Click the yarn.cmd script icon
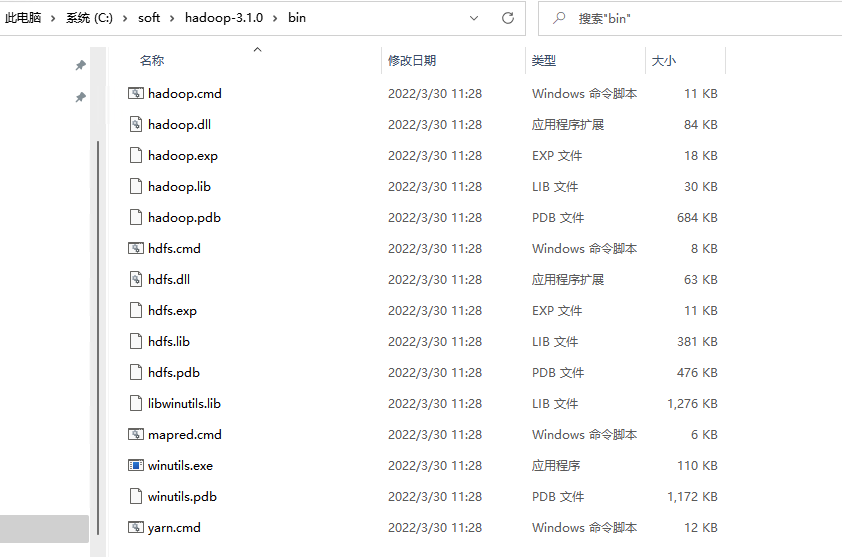The image size is (842, 557). tap(137, 528)
